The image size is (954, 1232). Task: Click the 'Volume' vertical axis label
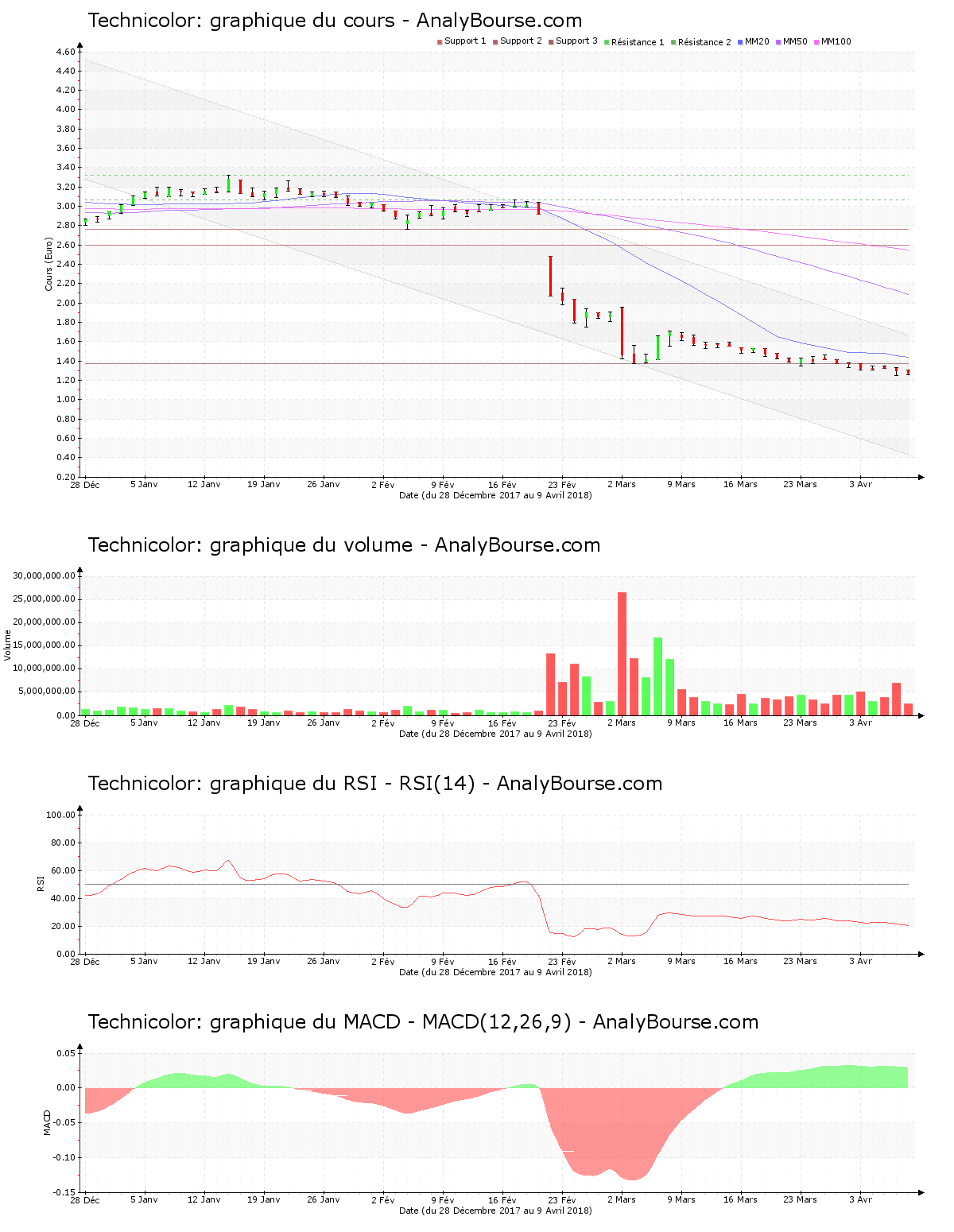point(8,645)
